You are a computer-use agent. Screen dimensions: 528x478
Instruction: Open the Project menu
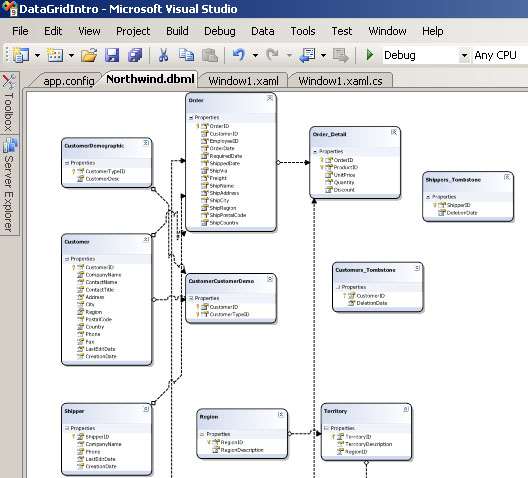133,31
